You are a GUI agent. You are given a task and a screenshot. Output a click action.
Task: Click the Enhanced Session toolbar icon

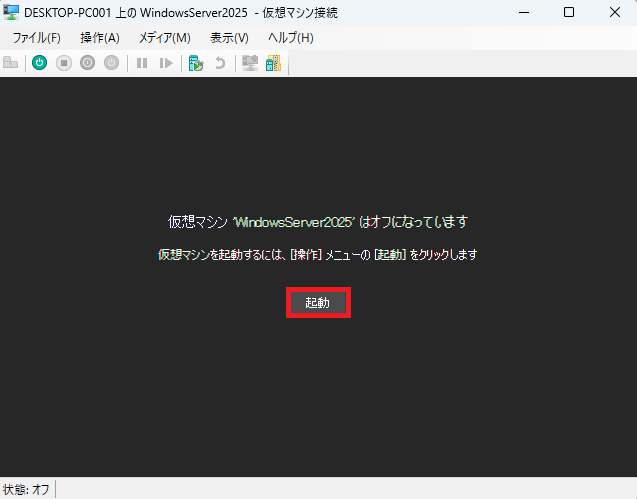tap(250, 63)
